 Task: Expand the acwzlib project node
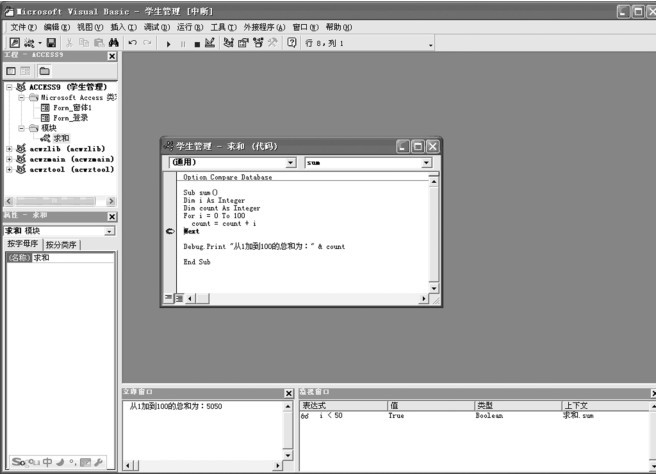pos(9,149)
